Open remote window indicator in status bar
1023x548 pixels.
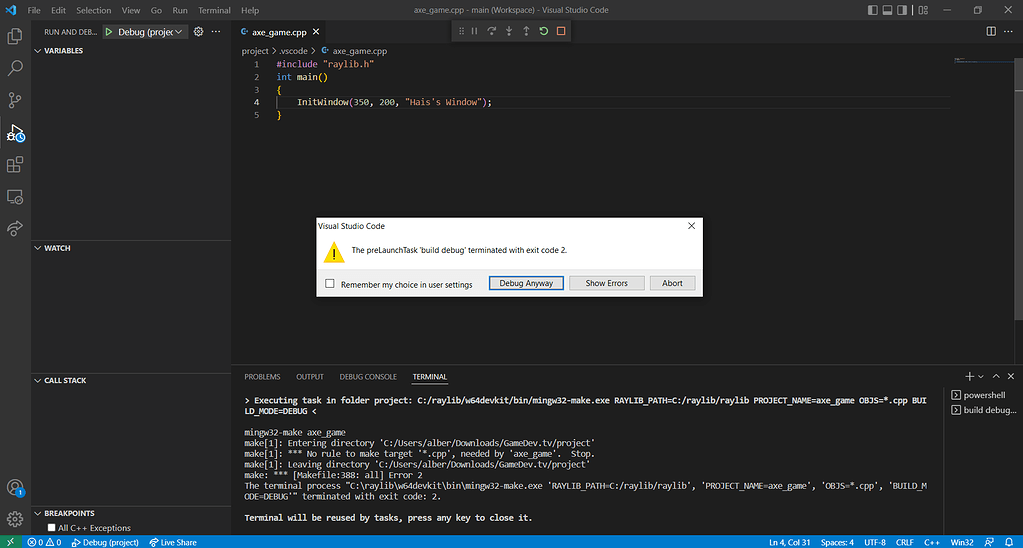10,542
